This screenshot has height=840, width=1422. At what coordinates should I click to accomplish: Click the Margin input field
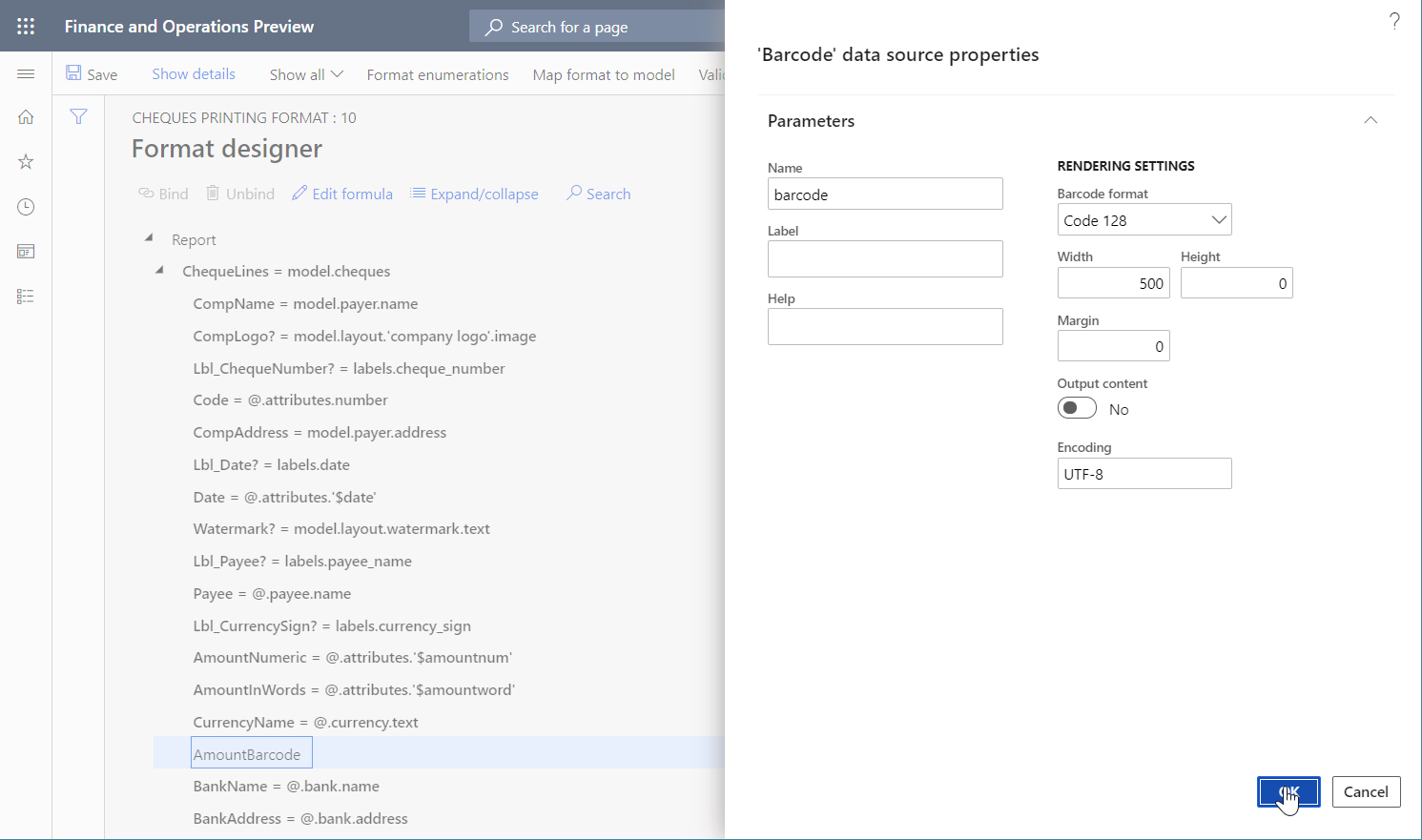(x=1113, y=346)
